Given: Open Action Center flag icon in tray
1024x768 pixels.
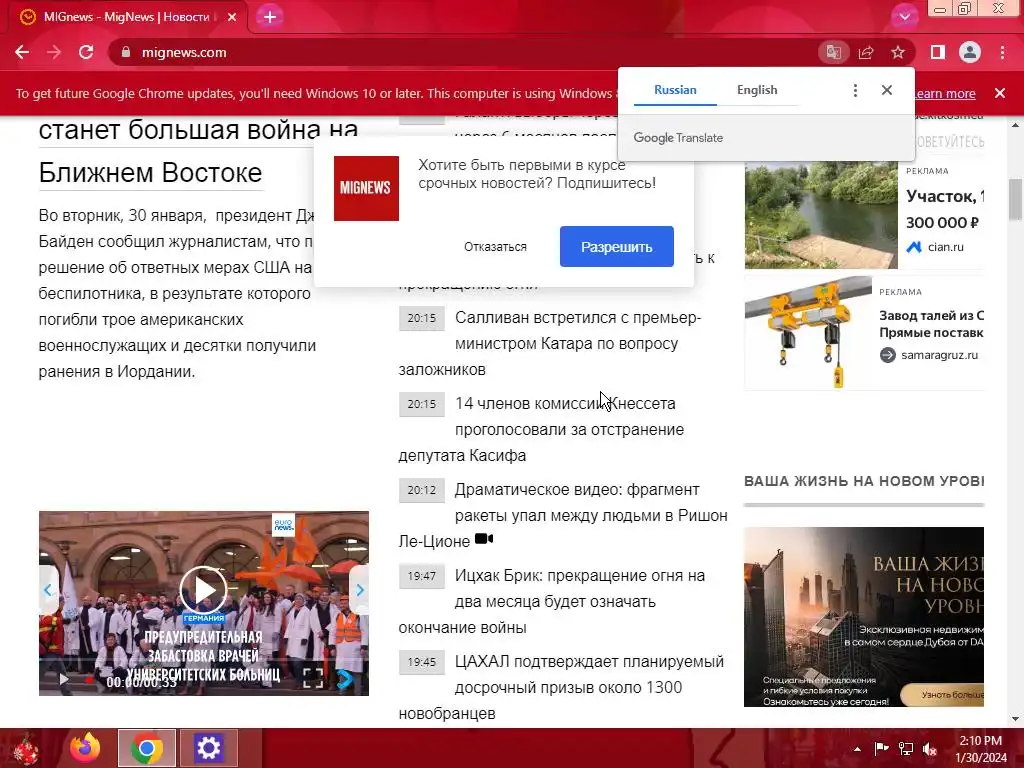Looking at the screenshot, I should (x=881, y=748).
